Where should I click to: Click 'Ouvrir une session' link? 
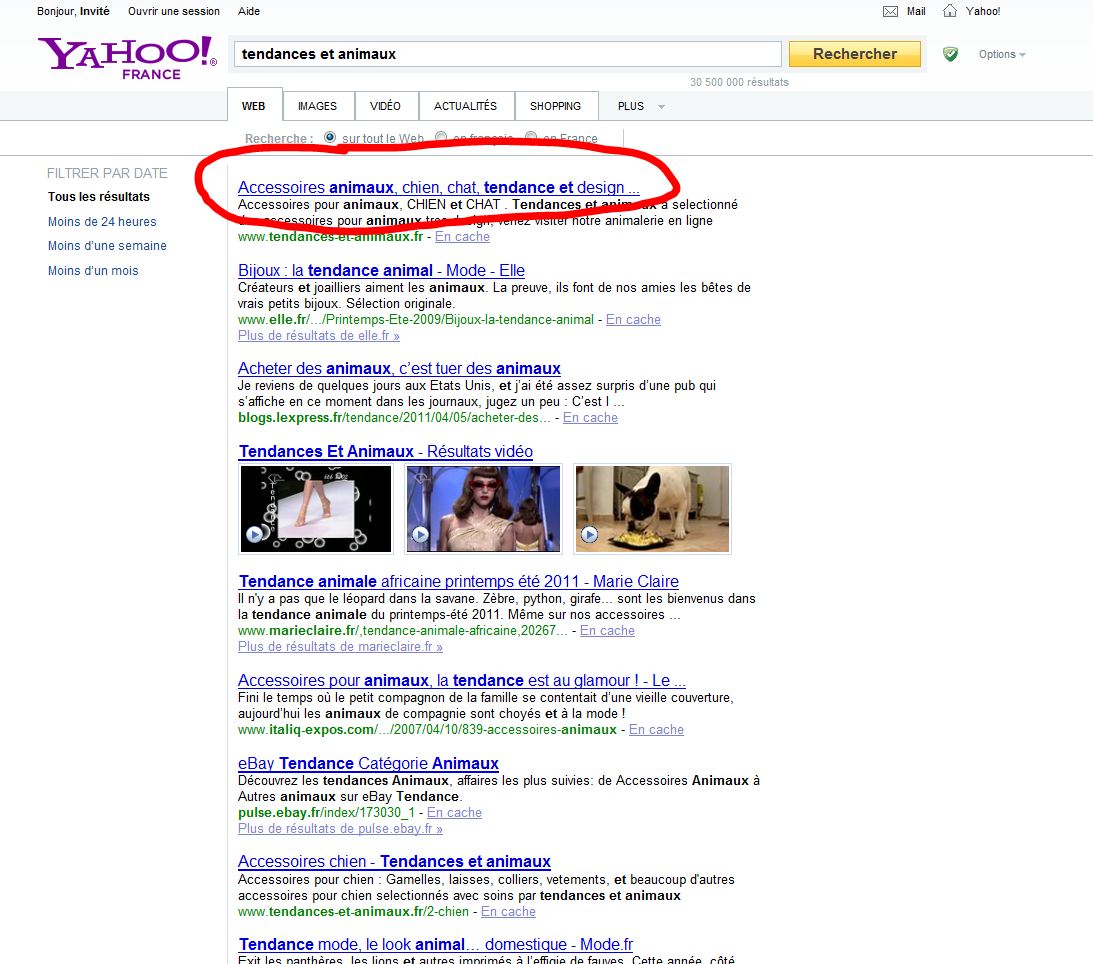pos(174,11)
